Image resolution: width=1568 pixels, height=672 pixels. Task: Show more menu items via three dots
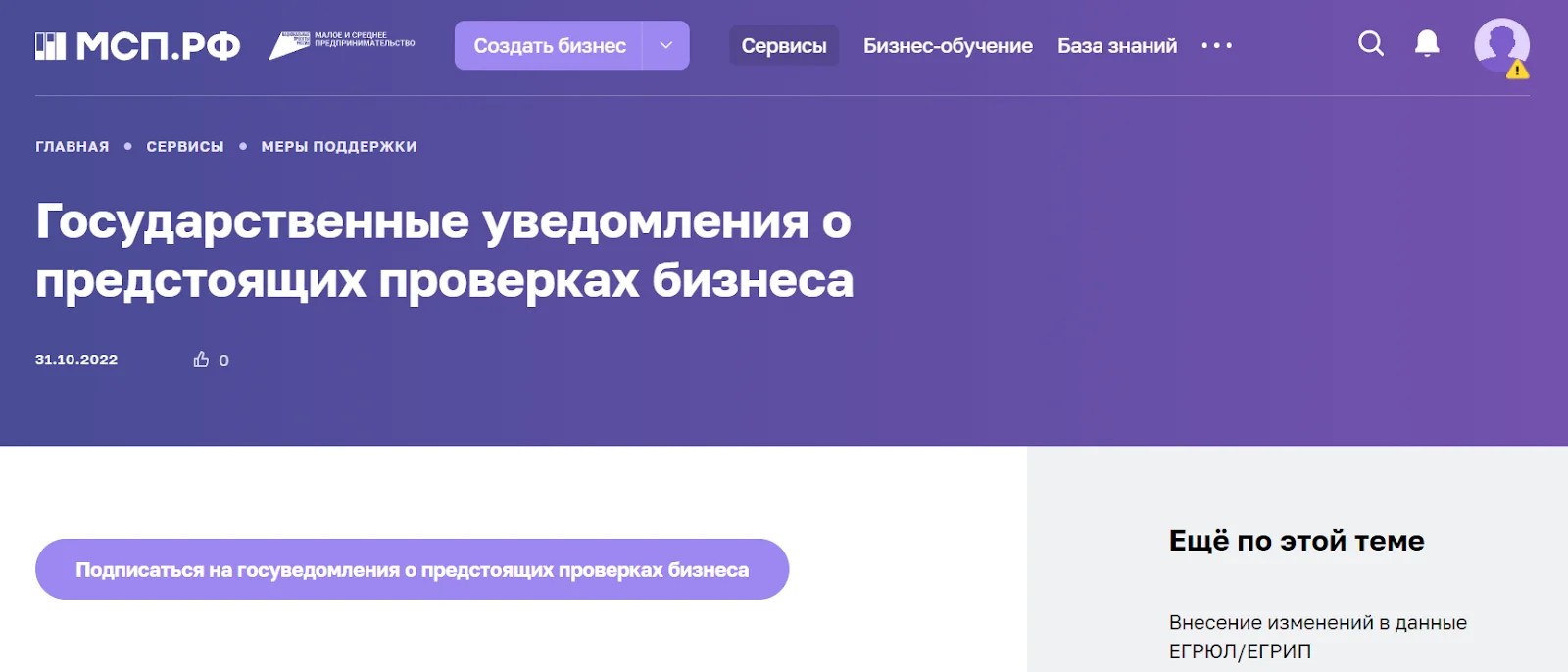[1216, 46]
